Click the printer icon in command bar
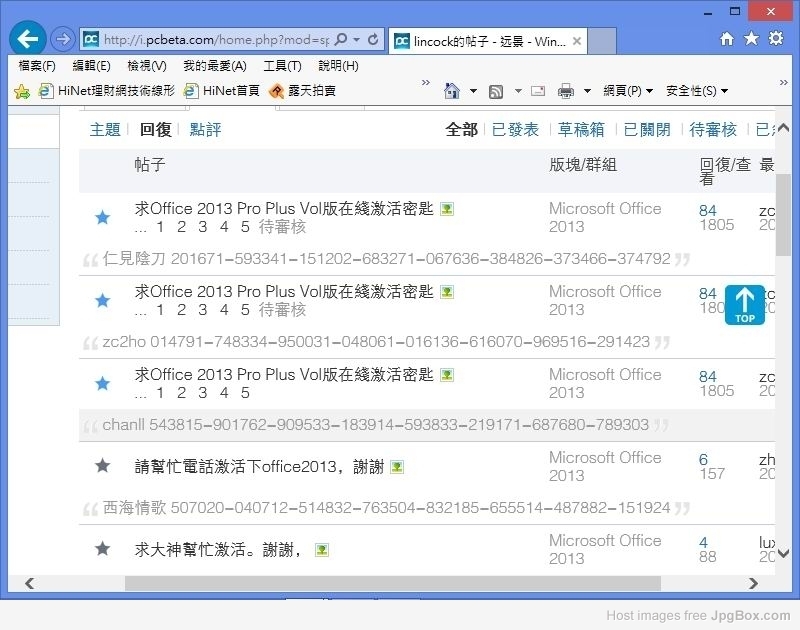Image resolution: width=800 pixels, height=630 pixels. [566, 91]
